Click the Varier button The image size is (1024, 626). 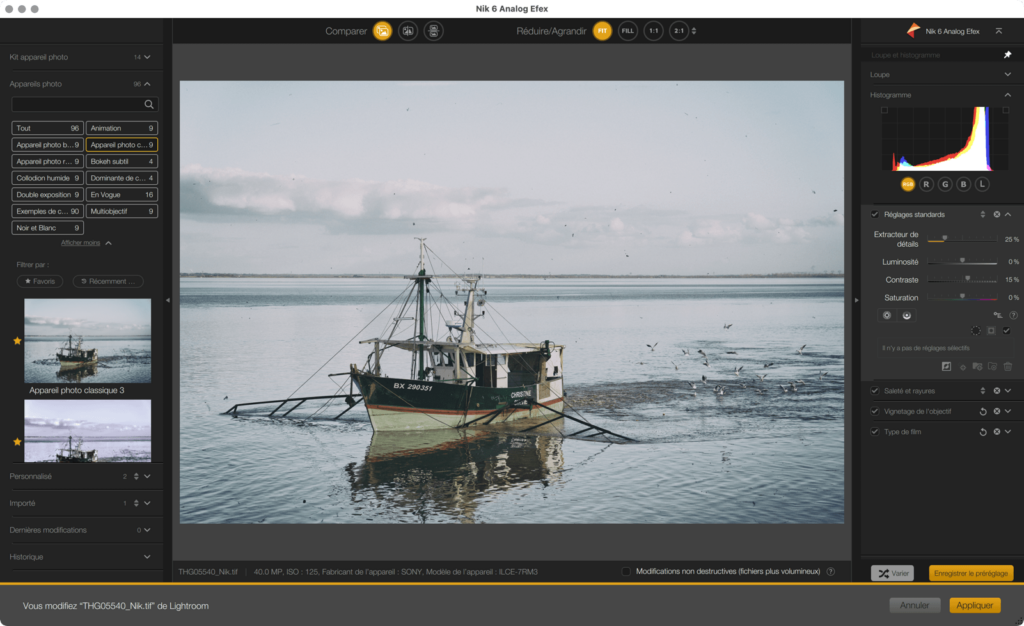(x=892, y=573)
